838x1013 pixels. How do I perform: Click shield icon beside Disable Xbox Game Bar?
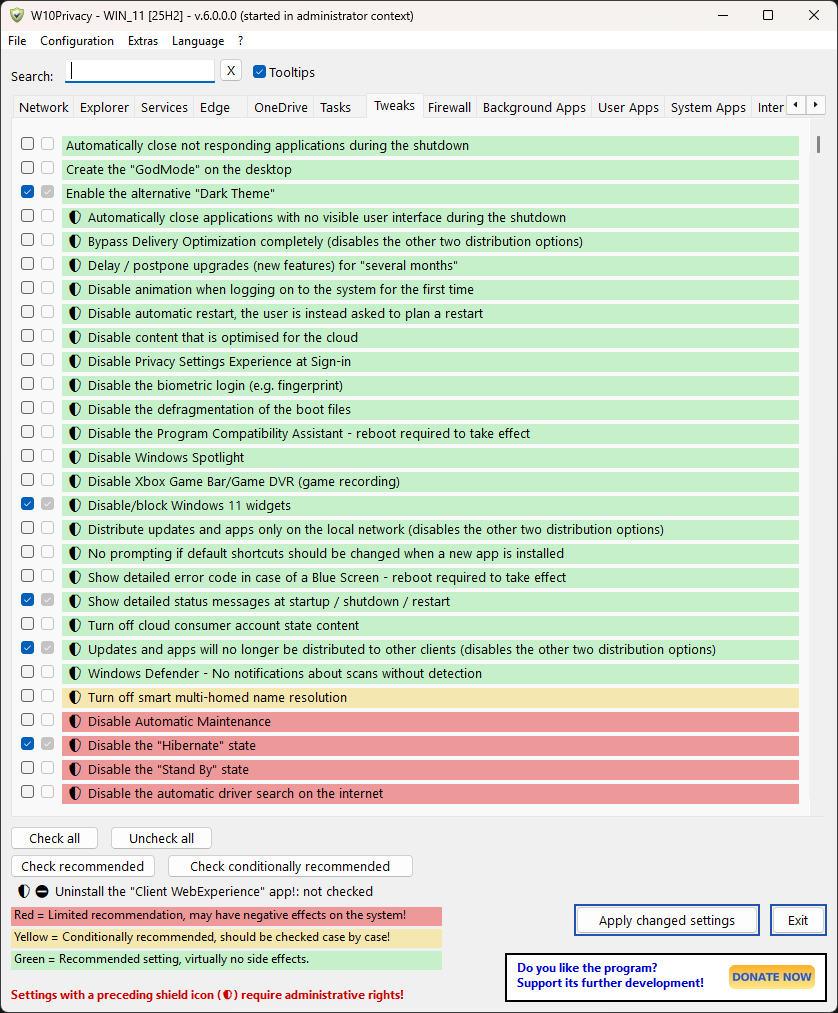tap(75, 481)
